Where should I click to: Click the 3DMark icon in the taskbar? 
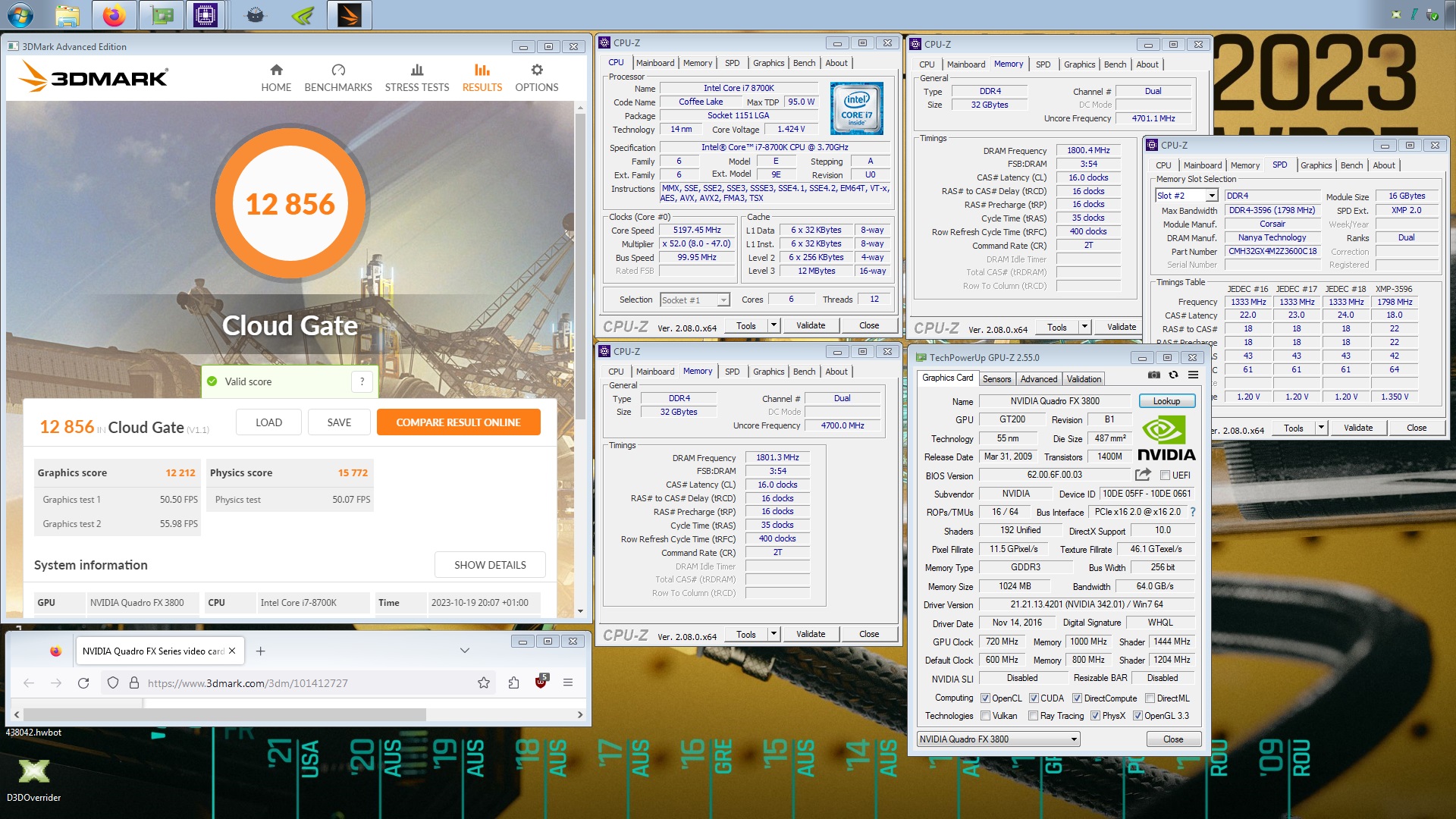pos(350,14)
